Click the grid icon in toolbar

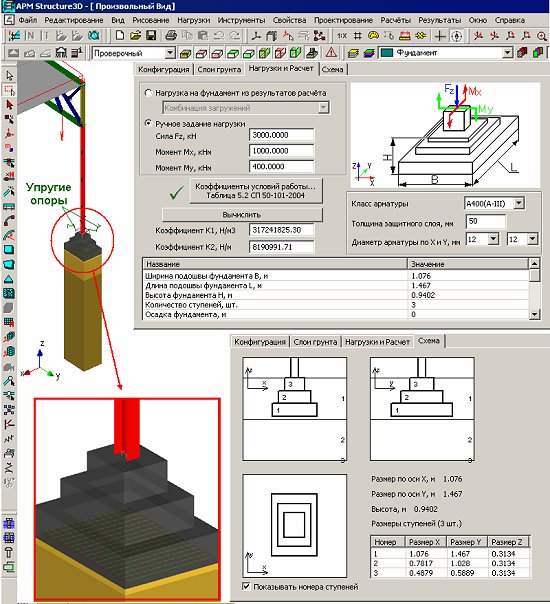coord(358,36)
